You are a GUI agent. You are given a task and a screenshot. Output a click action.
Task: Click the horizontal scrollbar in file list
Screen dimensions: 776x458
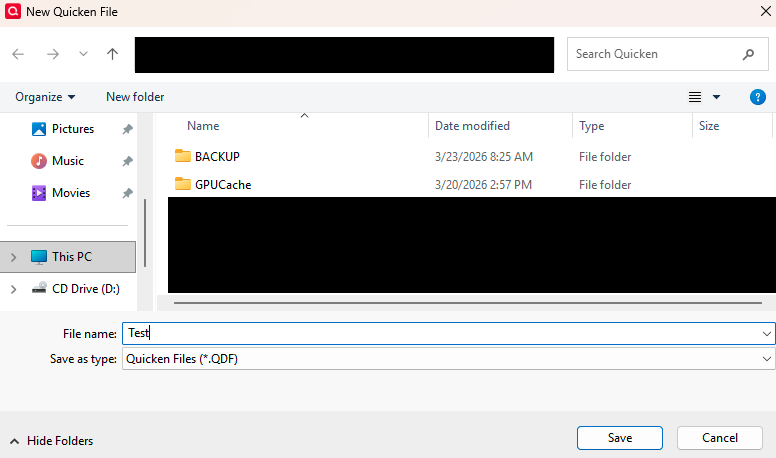(x=467, y=303)
